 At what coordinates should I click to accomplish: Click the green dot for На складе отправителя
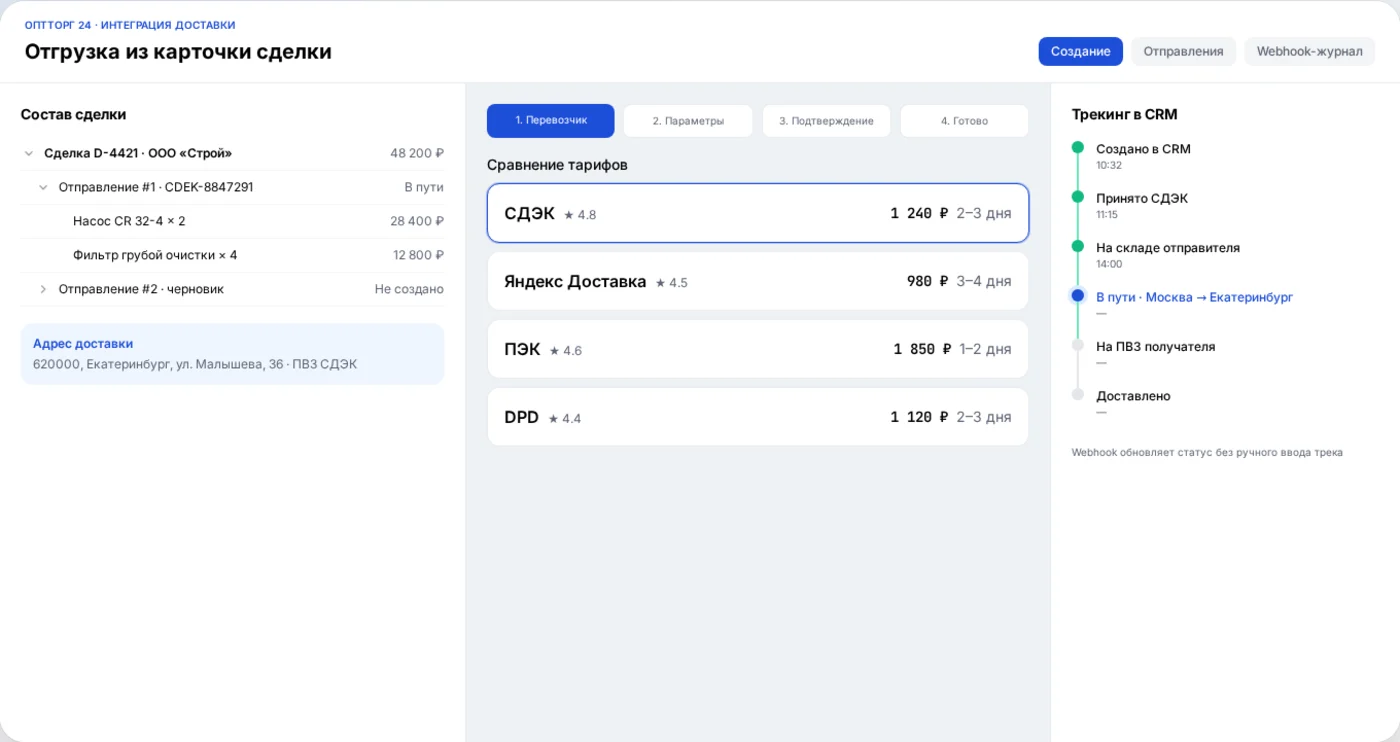pyautogui.click(x=1077, y=246)
